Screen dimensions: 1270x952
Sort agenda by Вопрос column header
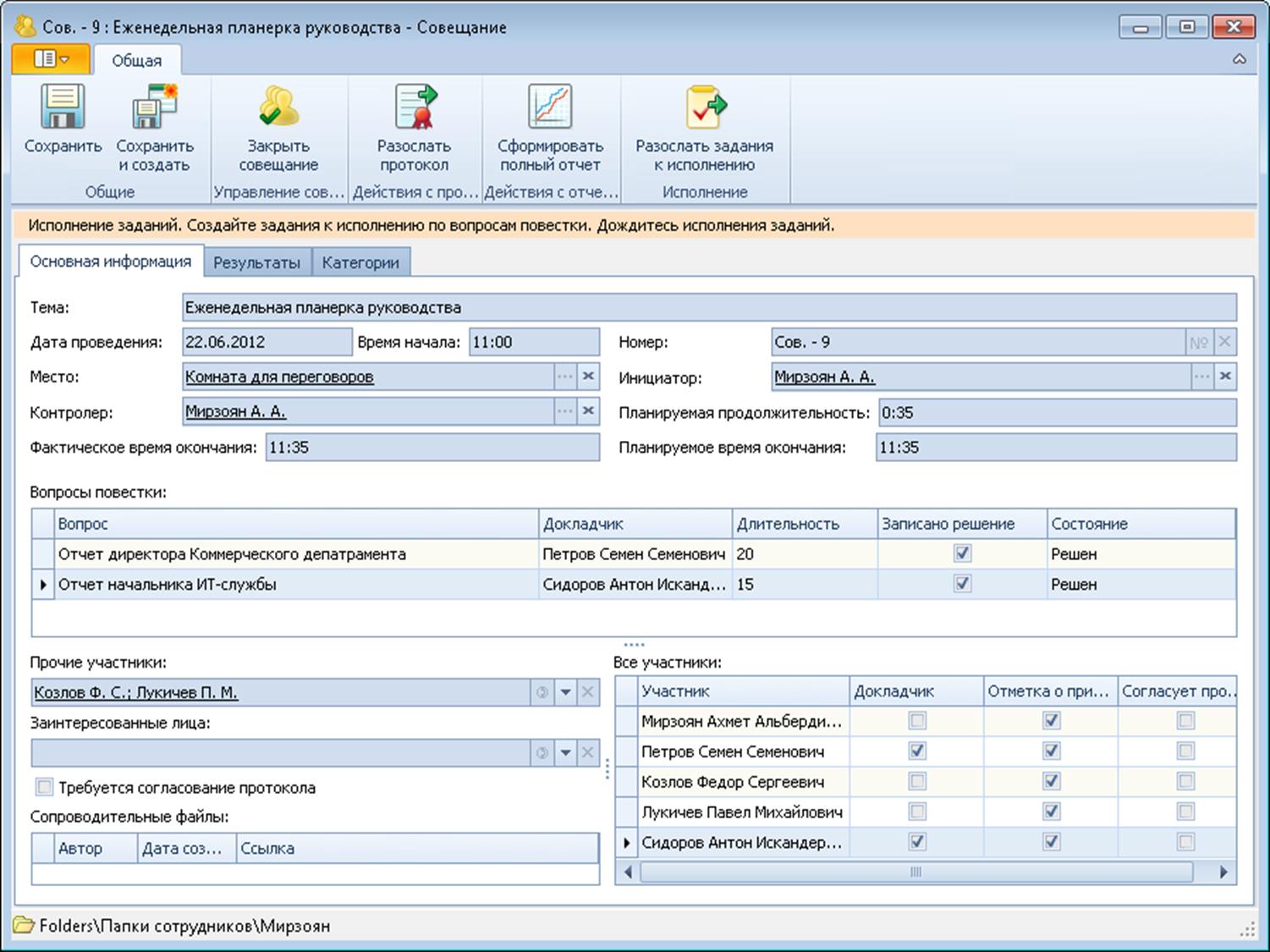coord(296,524)
